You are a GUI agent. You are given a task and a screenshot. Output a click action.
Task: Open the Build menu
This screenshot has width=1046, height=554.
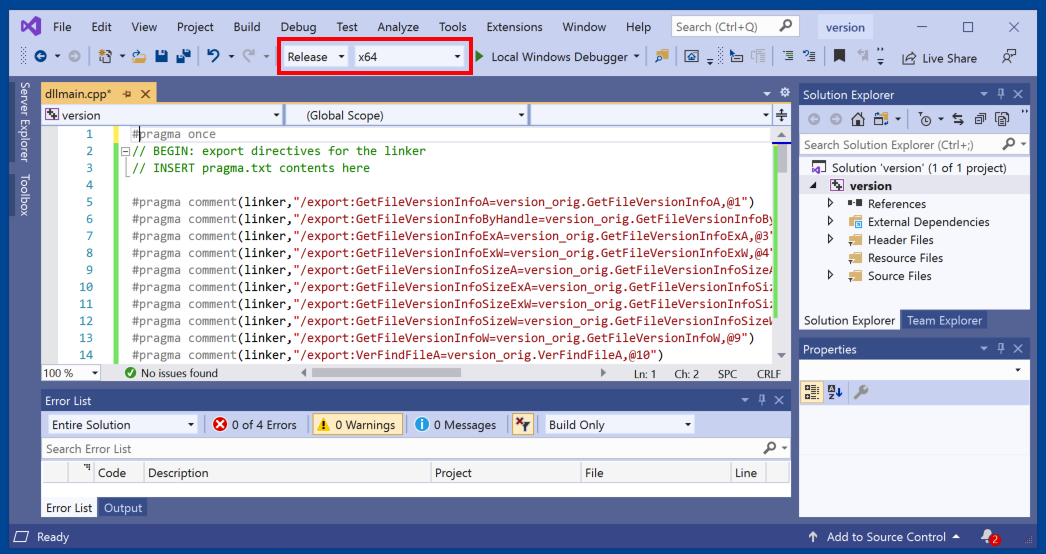246,27
